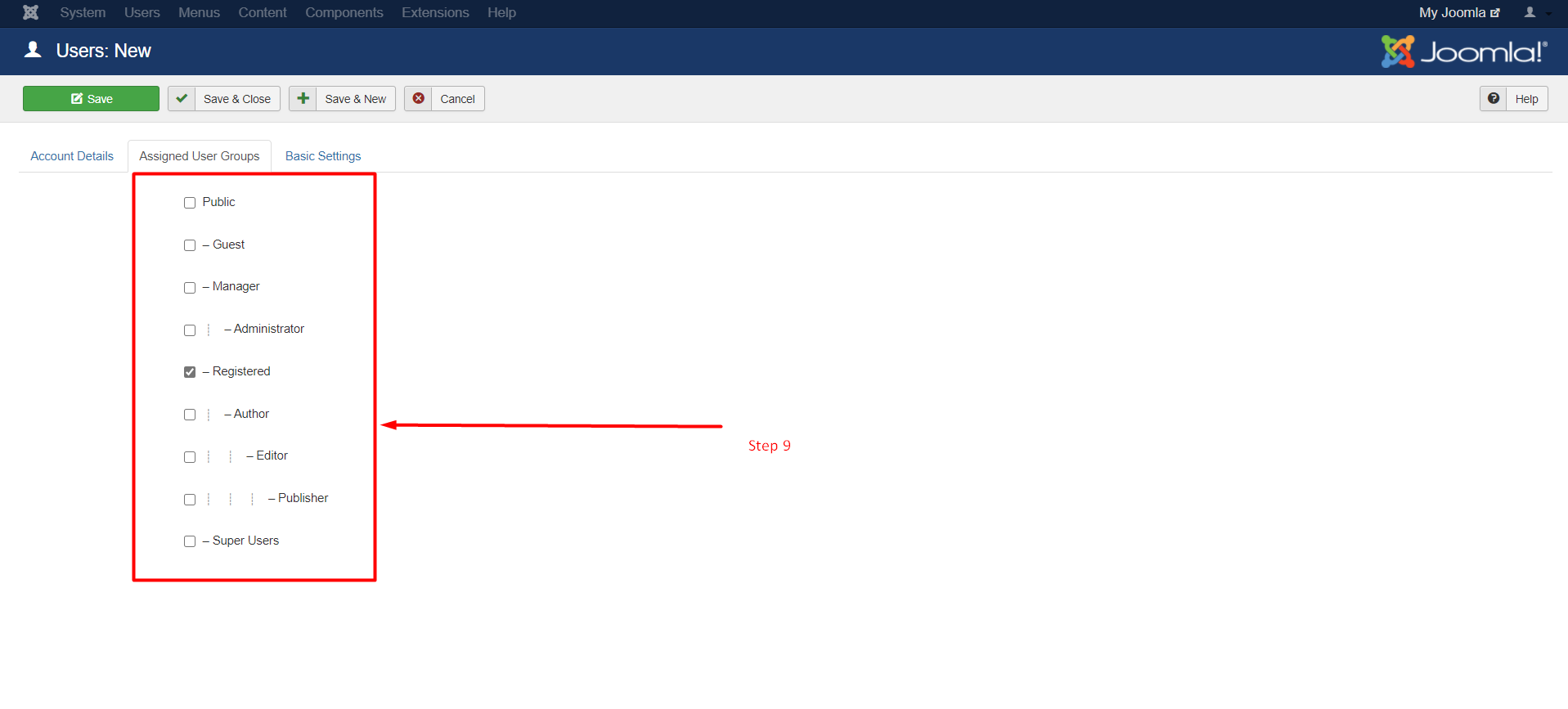Viewport: 1568px width, 709px height.
Task: Click the plus icon of Save & New
Action: point(303,98)
